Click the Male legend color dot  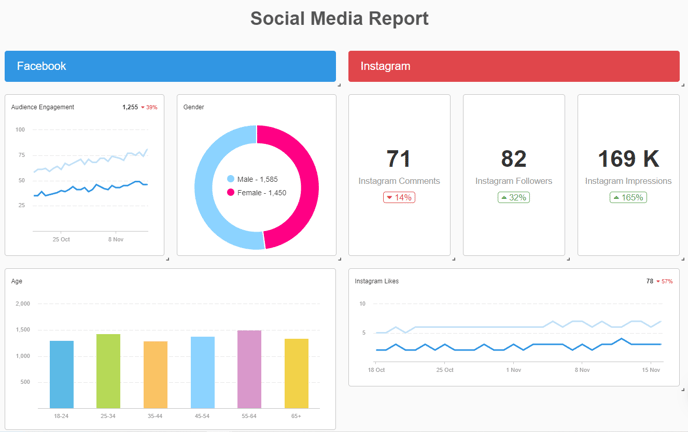coord(231,179)
